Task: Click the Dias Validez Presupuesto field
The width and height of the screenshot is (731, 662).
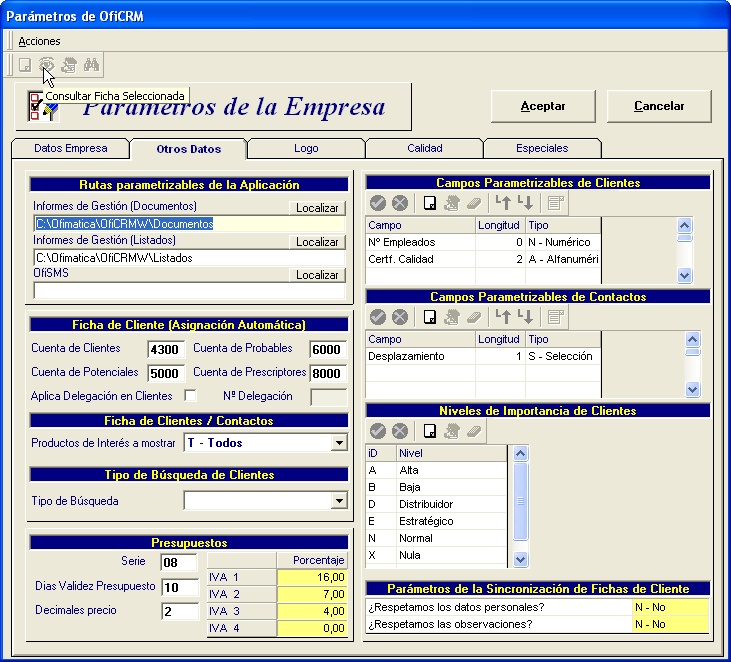Action: tap(180, 587)
